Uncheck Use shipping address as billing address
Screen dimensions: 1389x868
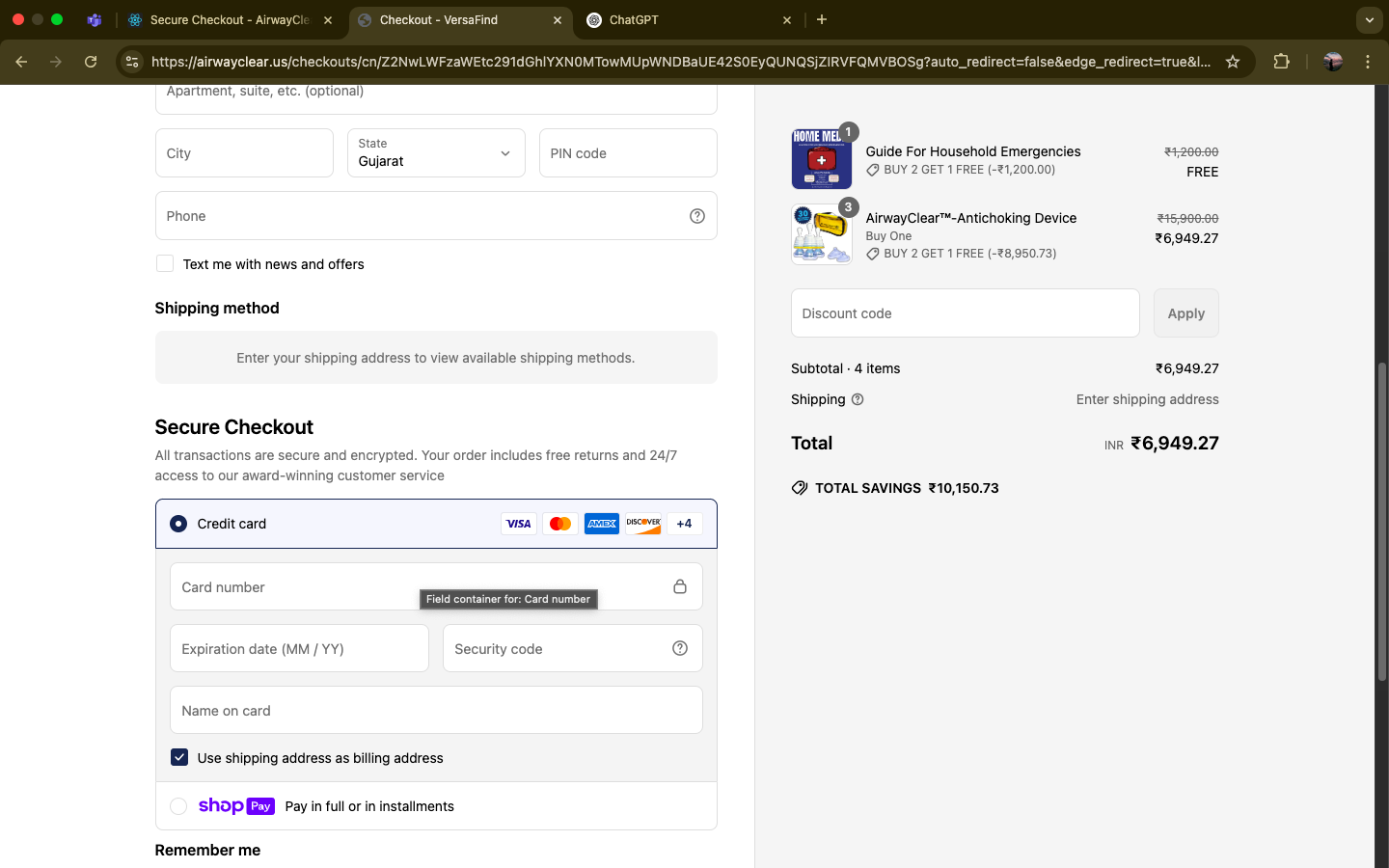point(179,758)
